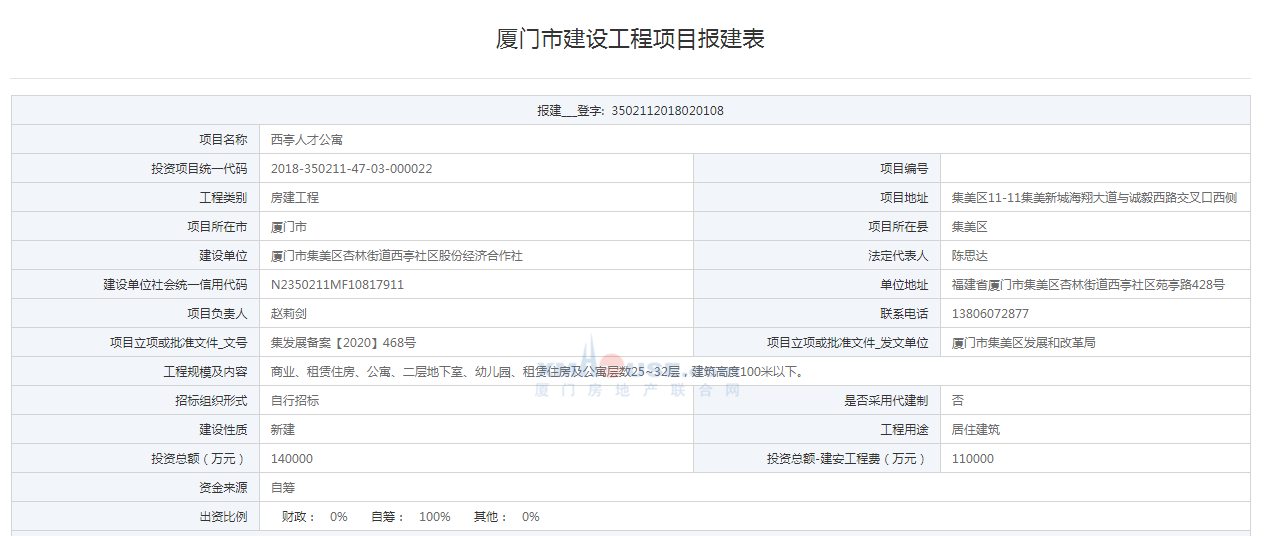The height and width of the screenshot is (536, 1264).
Task: Select the 新建 value
Action: [283, 430]
